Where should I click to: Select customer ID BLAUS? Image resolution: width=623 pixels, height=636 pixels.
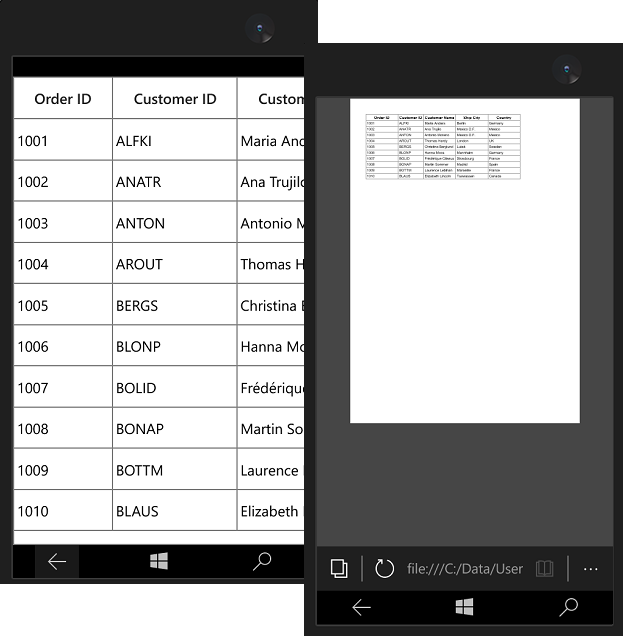click(175, 510)
